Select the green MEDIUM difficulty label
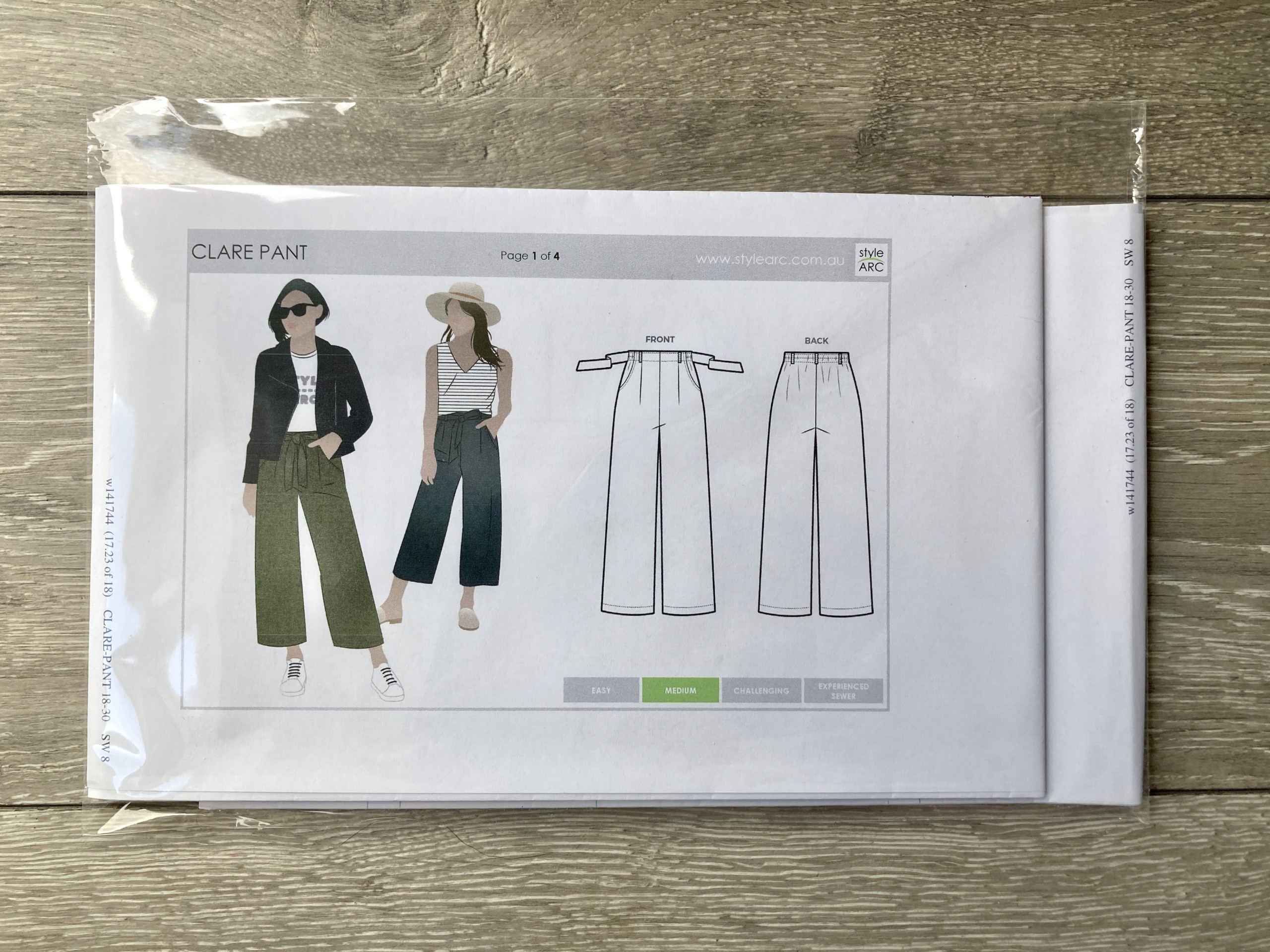The height and width of the screenshot is (952, 1270). coord(680,690)
